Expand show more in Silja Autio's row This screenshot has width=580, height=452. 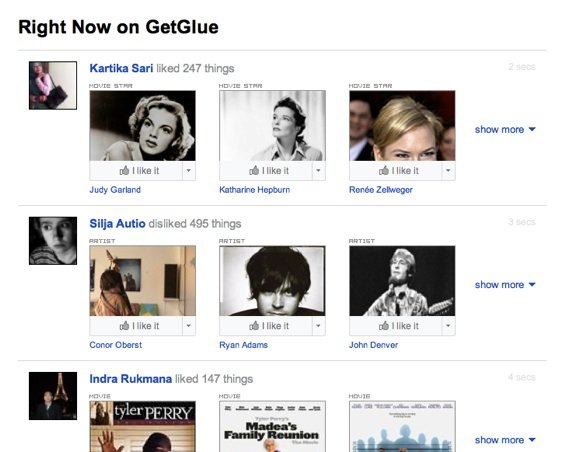505,285
